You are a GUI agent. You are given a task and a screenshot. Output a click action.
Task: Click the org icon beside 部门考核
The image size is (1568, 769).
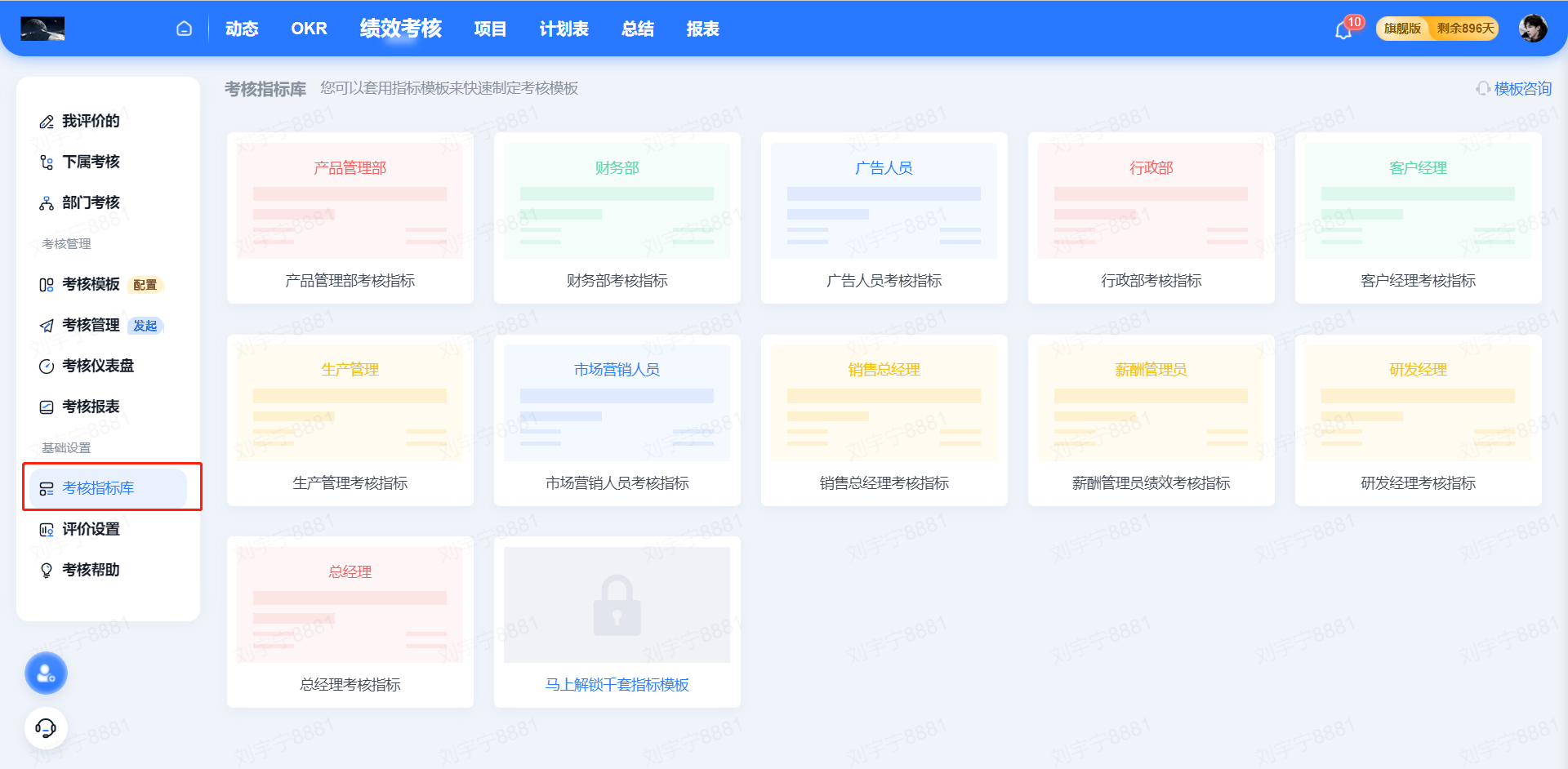pyautogui.click(x=47, y=203)
